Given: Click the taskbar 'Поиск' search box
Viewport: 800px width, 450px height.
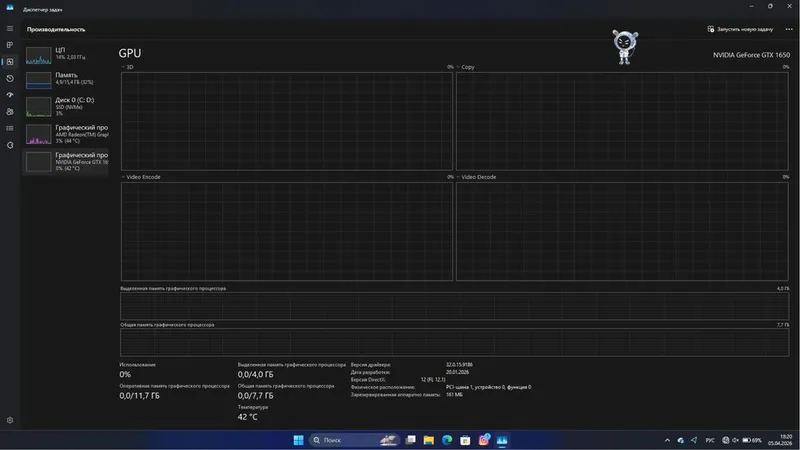Looking at the screenshot, I should tap(353, 440).
